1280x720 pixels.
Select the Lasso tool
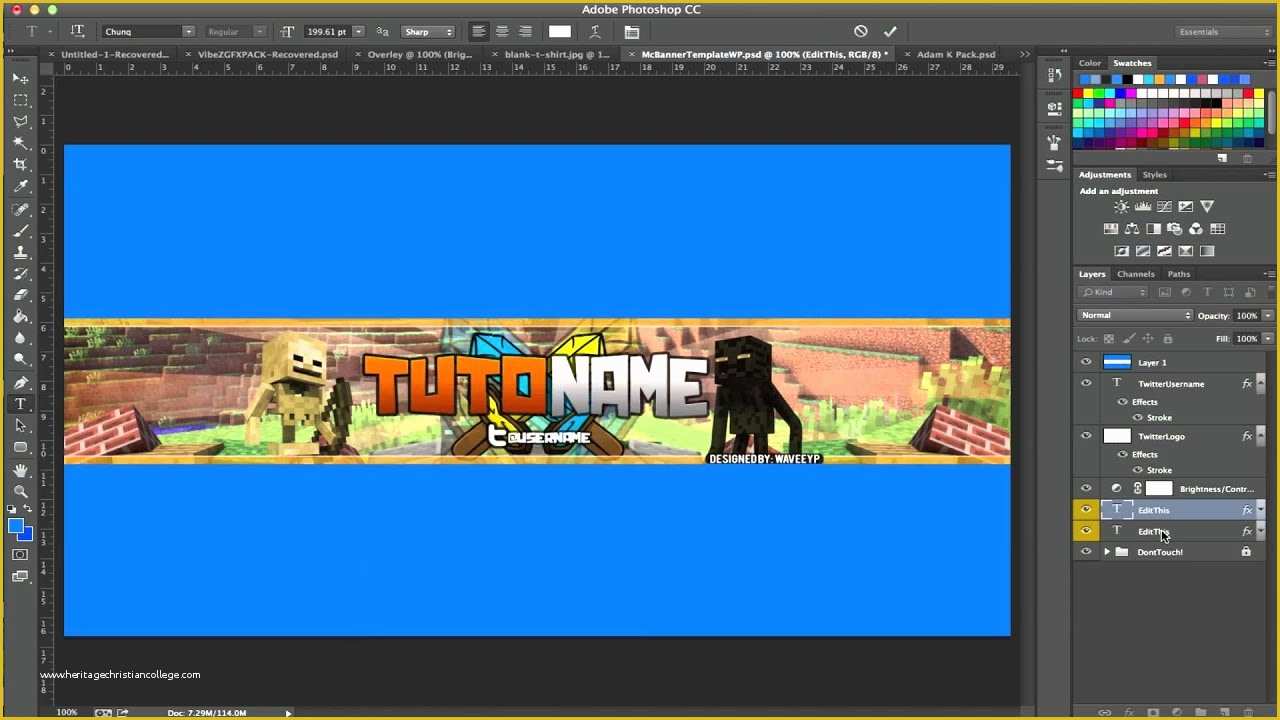[x=20, y=121]
